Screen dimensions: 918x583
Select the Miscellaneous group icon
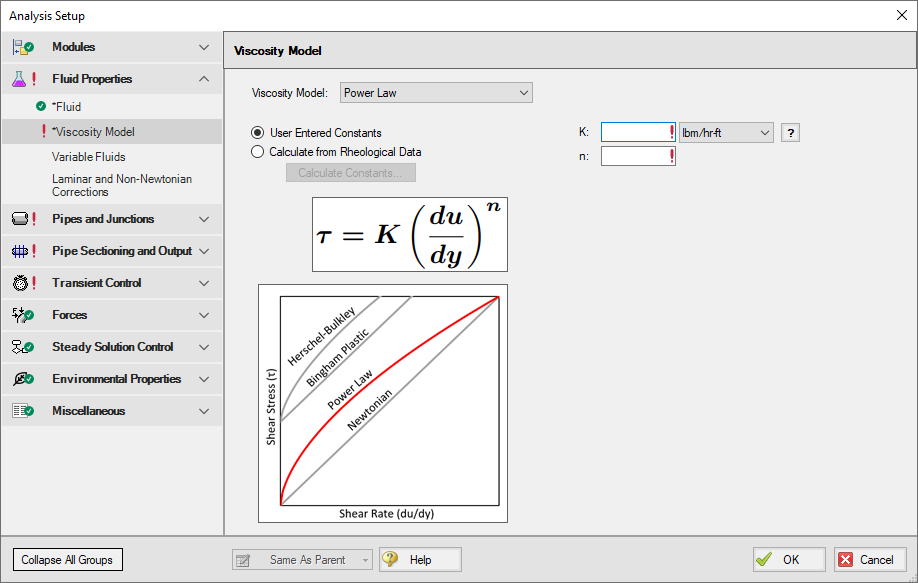coord(21,411)
